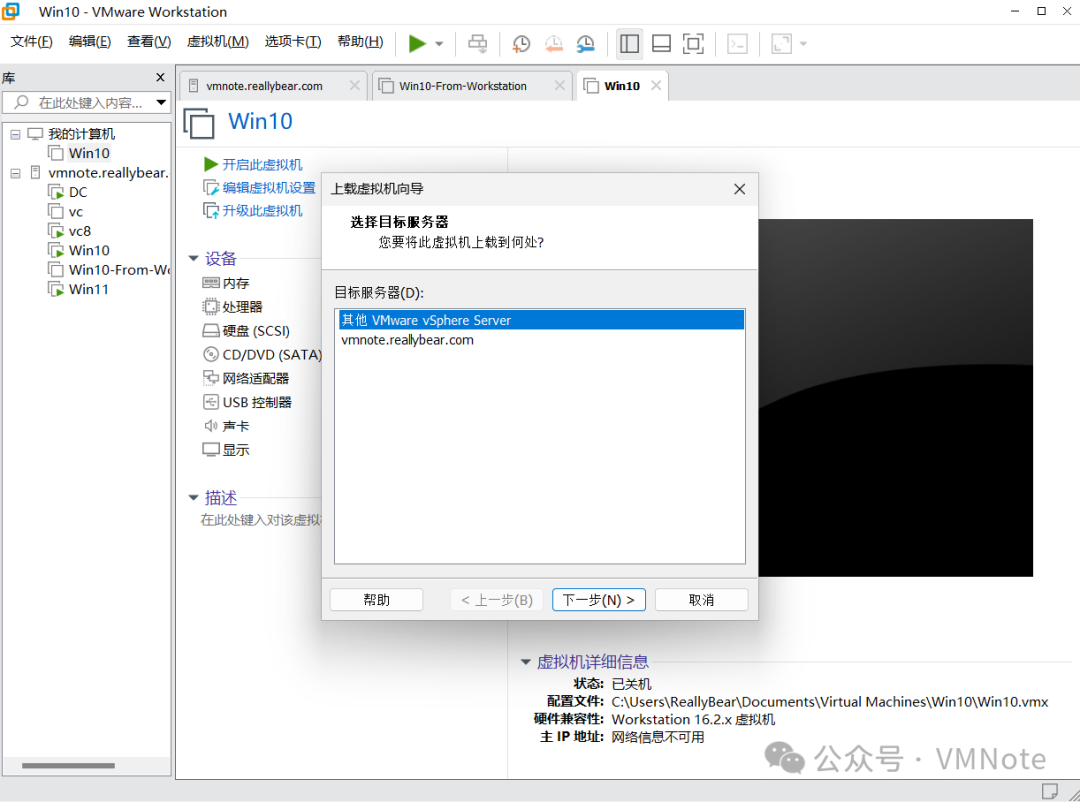The height and width of the screenshot is (802, 1080).
Task: Toggle the library sidebar view icon
Action: tap(630, 43)
